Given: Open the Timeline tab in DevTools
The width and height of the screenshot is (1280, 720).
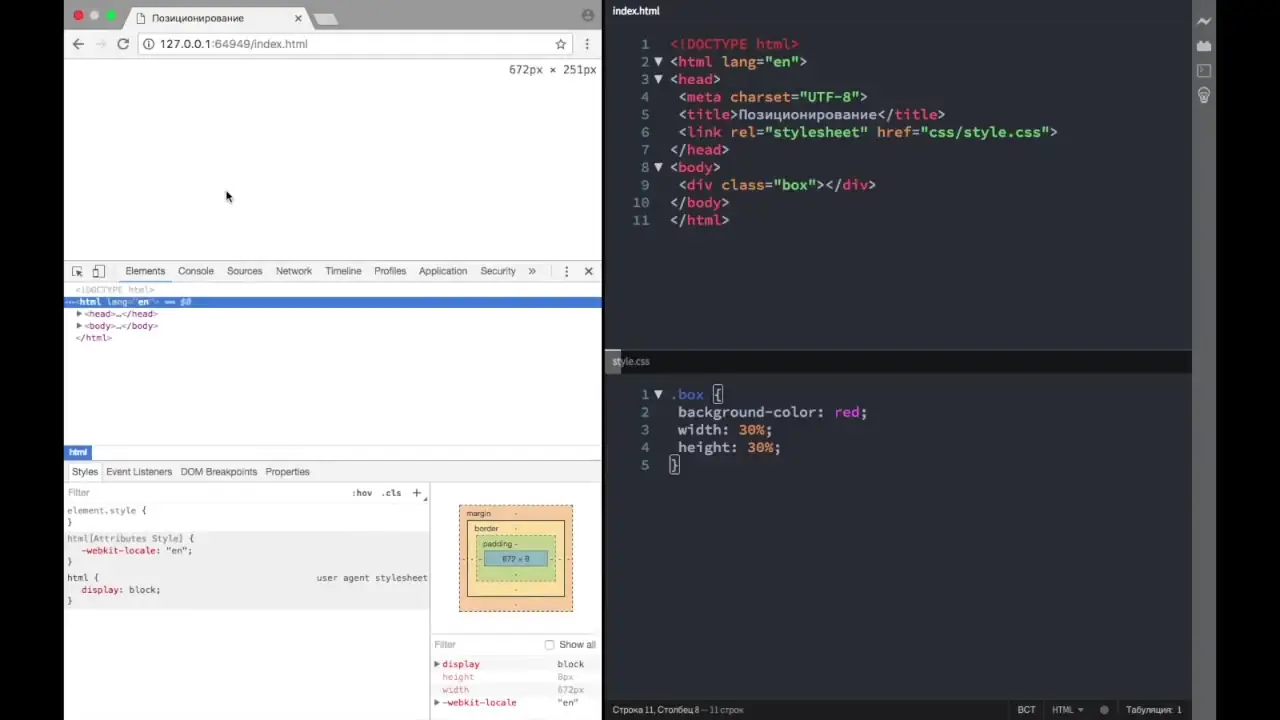Looking at the screenshot, I should 343,271.
